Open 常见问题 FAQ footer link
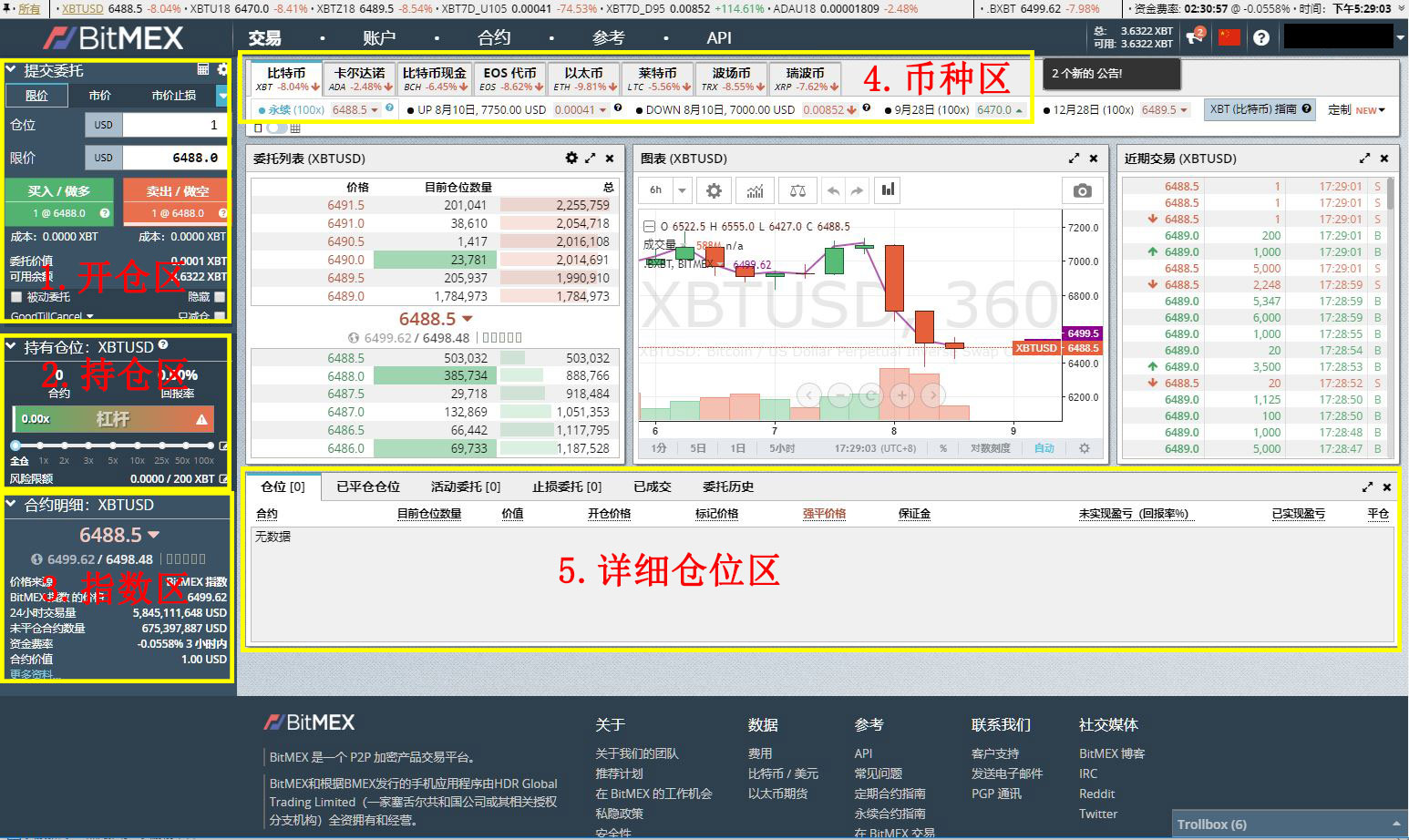The image size is (1409, 840). click(x=879, y=773)
